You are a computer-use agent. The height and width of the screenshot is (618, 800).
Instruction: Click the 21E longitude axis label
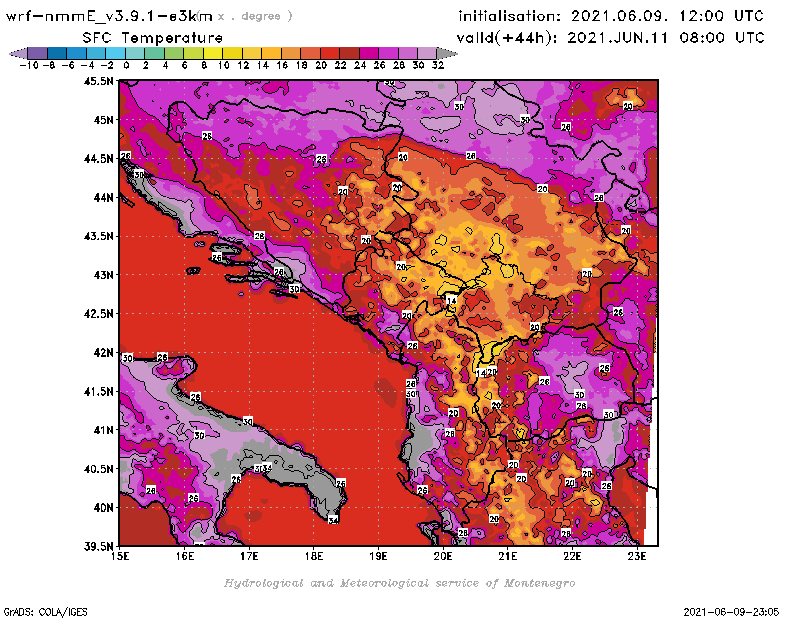tap(508, 556)
